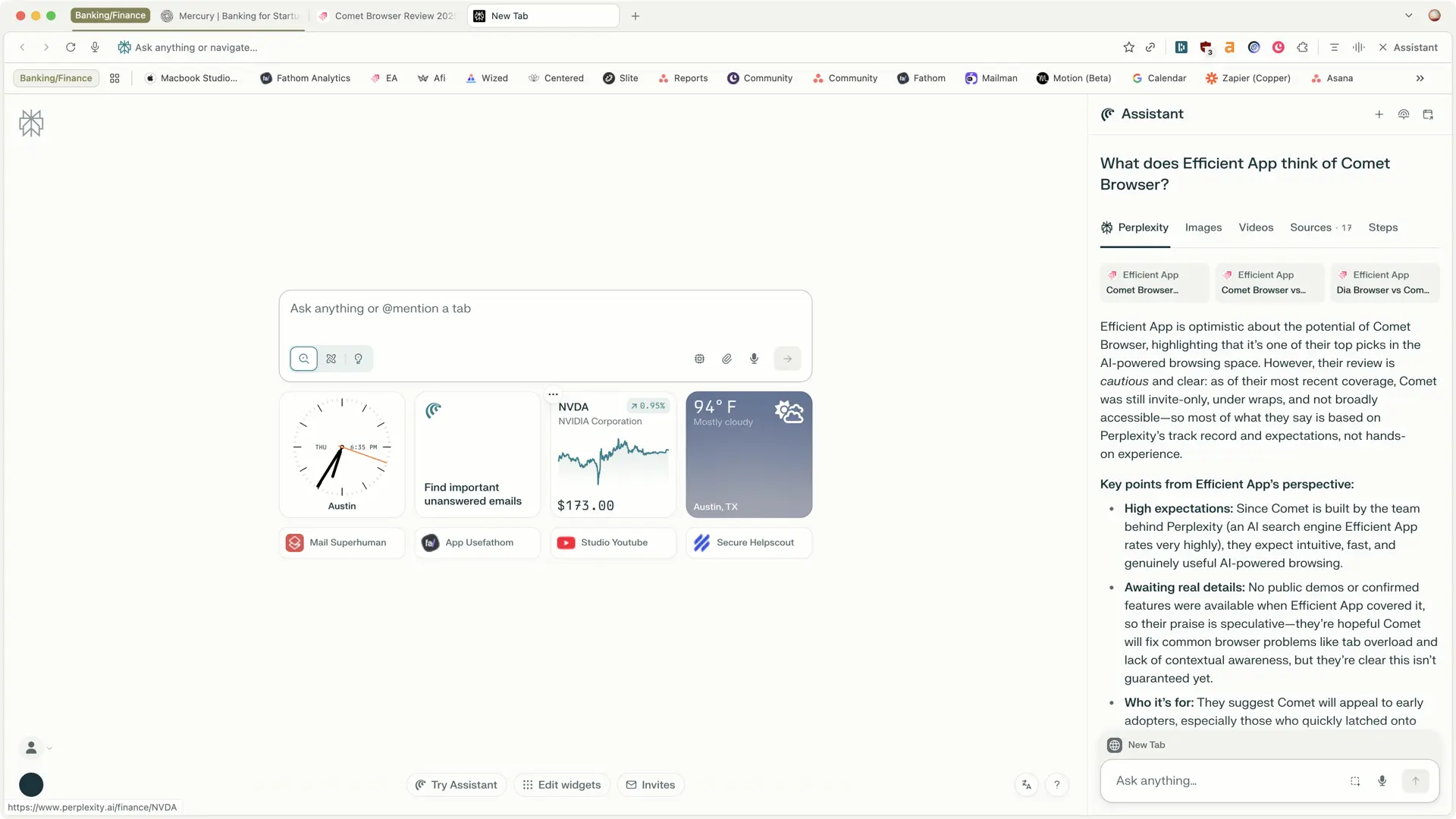Image resolution: width=1456 pixels, height=819 pixels.
Task: Open the Comet Browser Review tab
Action: click(x=387, y=16)
